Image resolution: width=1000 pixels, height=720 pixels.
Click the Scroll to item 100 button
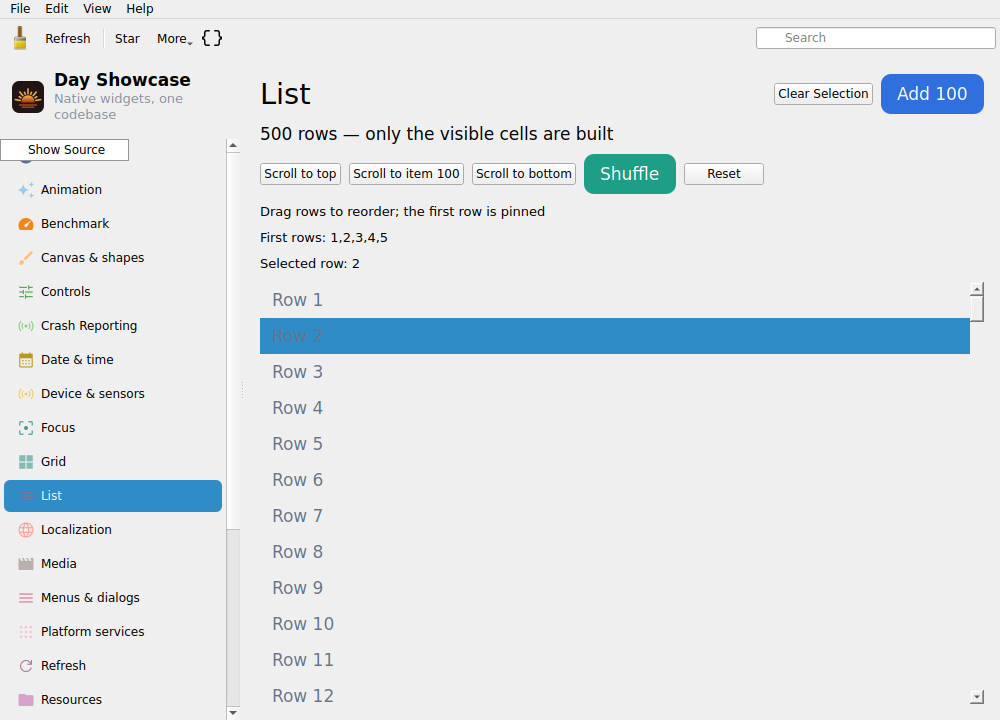[406, 174]
